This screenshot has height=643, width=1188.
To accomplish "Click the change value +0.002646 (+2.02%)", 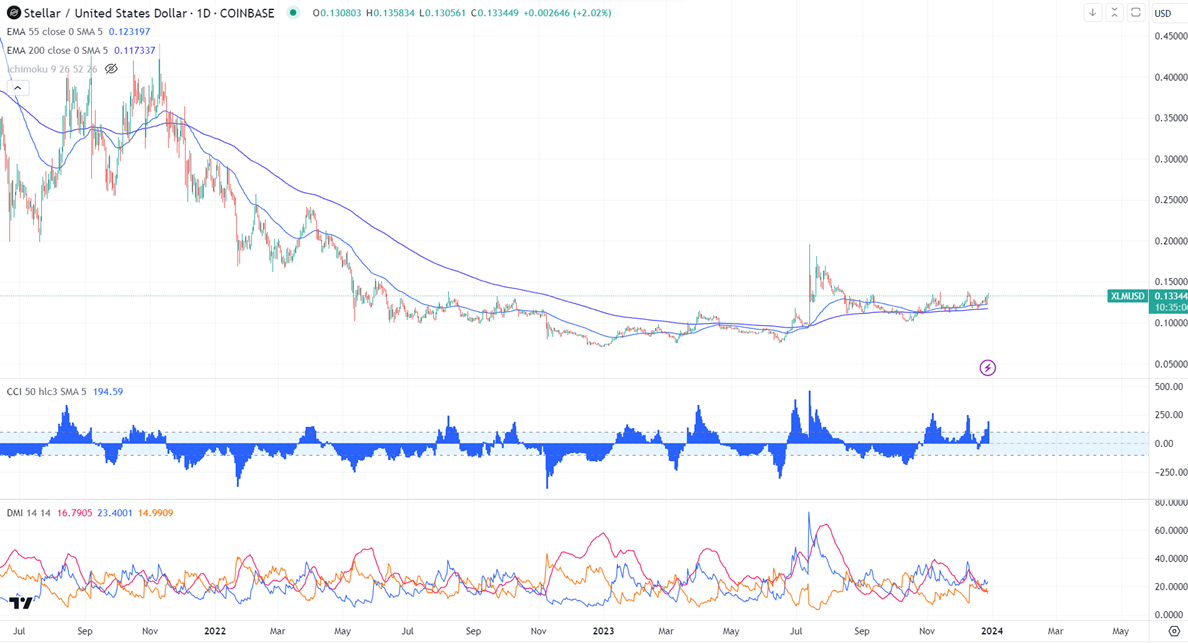I will click(x=567, y=13).
